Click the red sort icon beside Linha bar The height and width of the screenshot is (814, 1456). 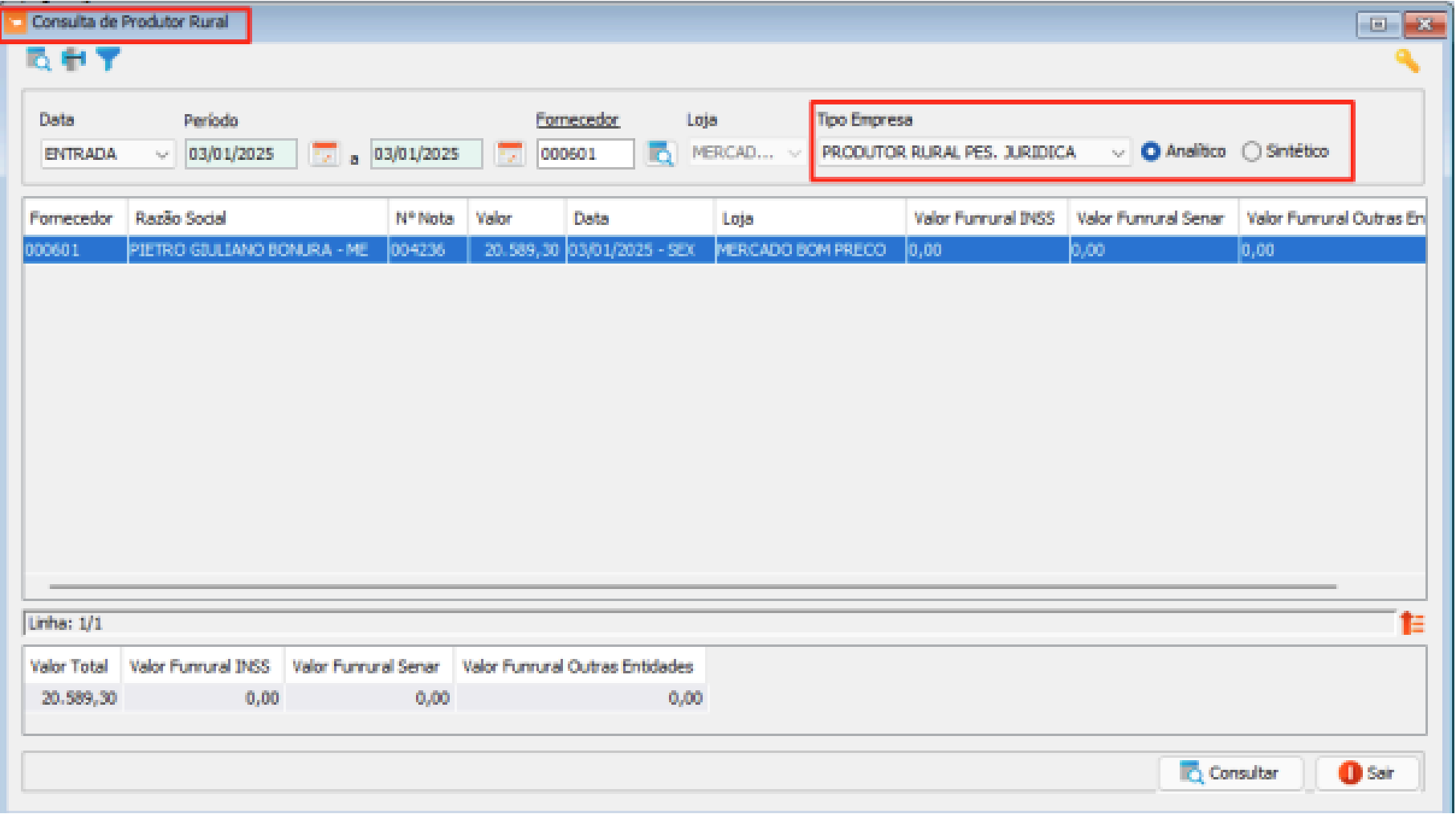[1411, 623]
